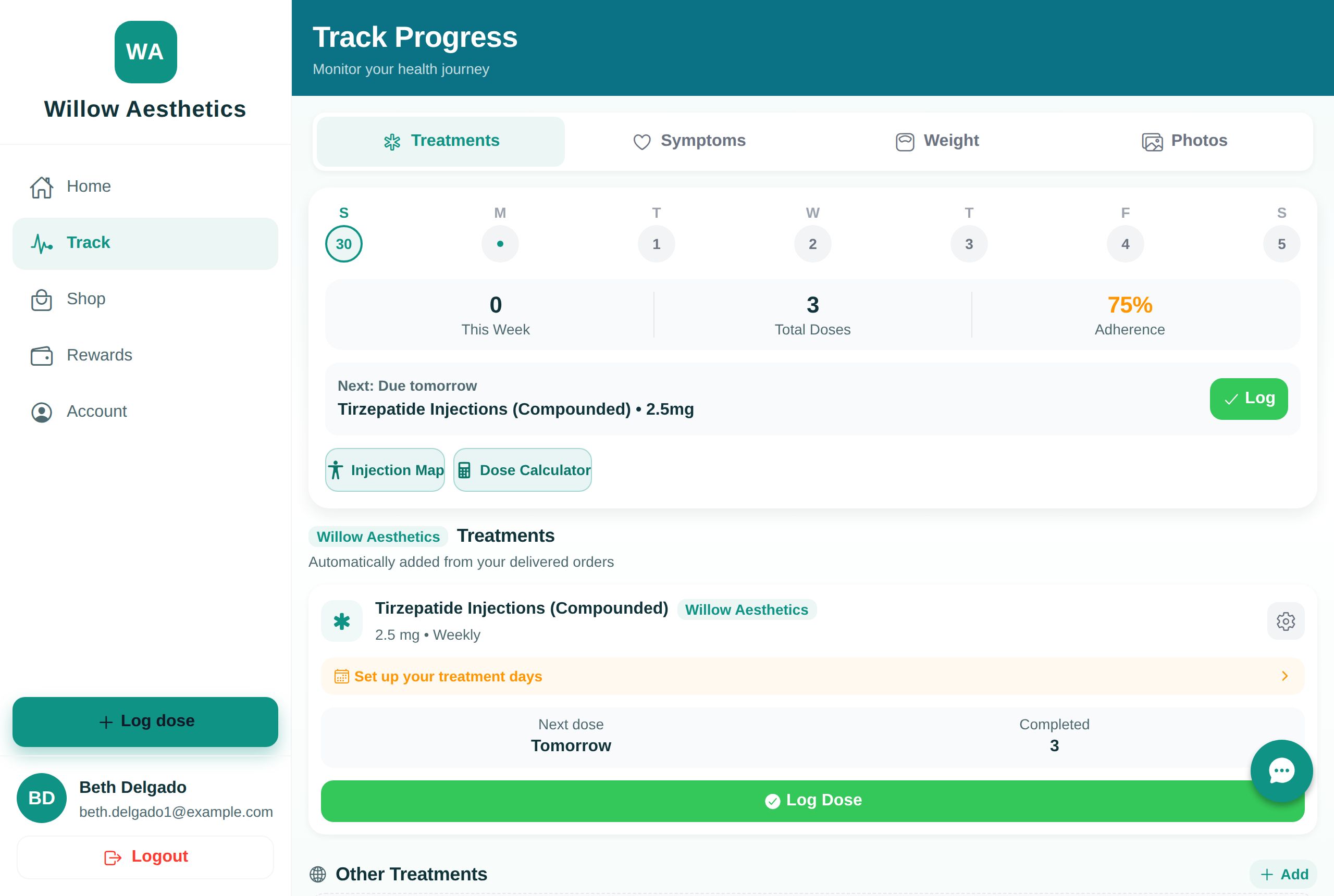This screenshot has height=896, width=1334.
Task: Log out of the account
Action: point(145,857)
